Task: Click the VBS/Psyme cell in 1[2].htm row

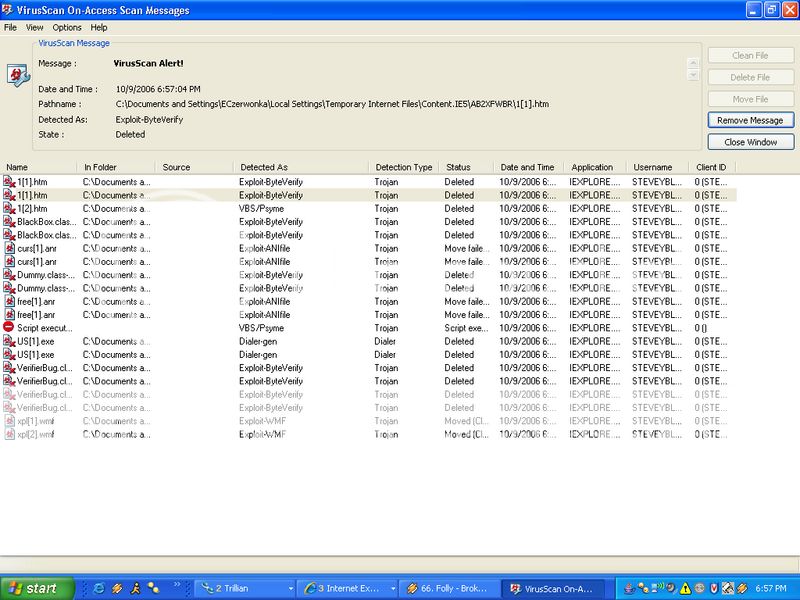Action: 261,209
